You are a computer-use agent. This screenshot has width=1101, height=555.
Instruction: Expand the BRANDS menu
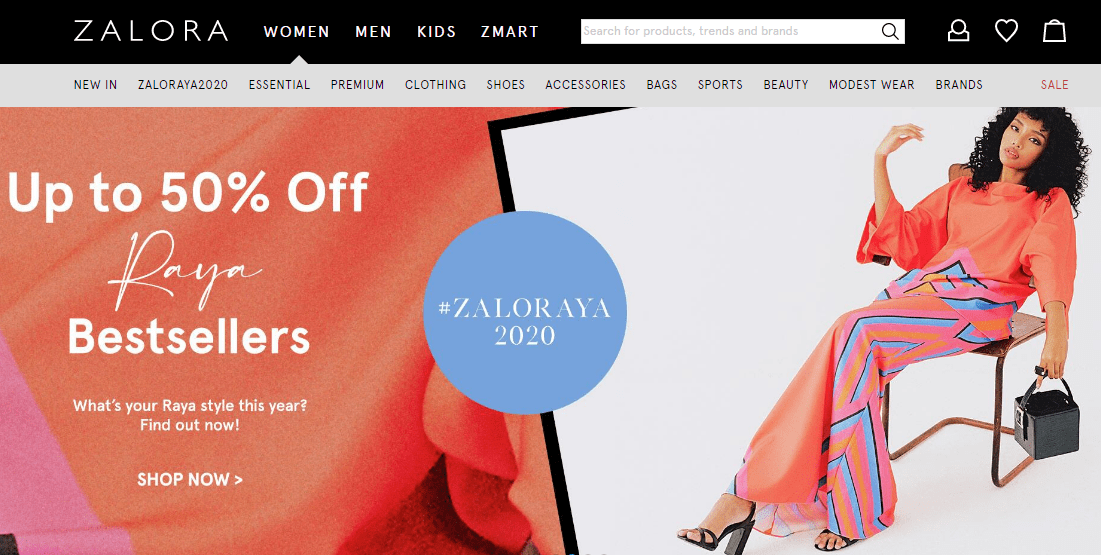(959, 85)
